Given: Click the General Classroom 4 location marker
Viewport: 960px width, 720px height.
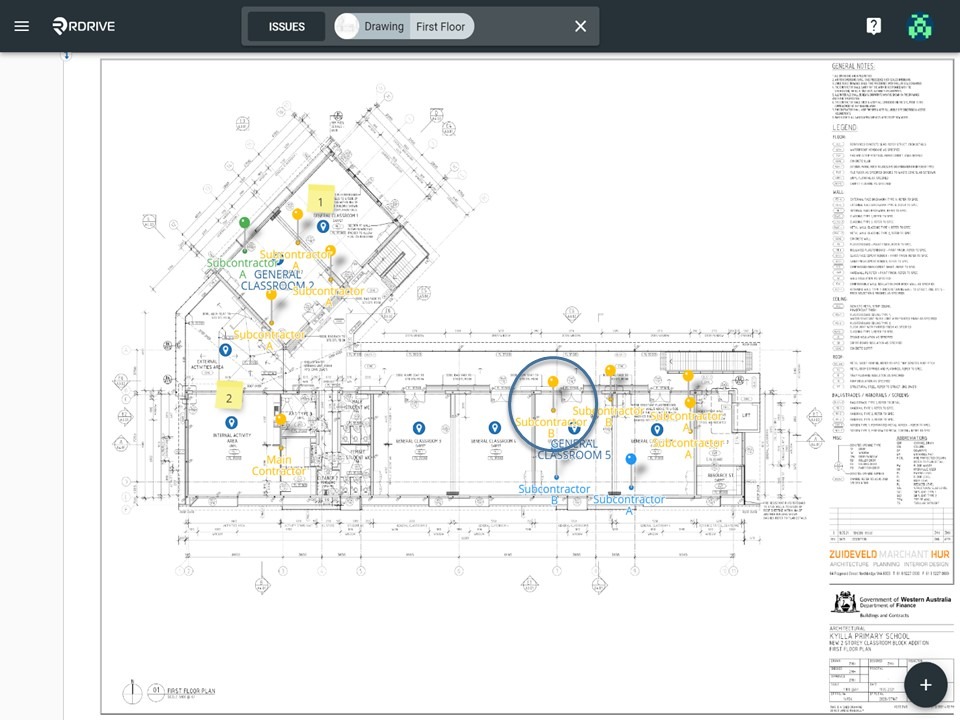Looking at the screenshot, I should [x=495, y=427].
